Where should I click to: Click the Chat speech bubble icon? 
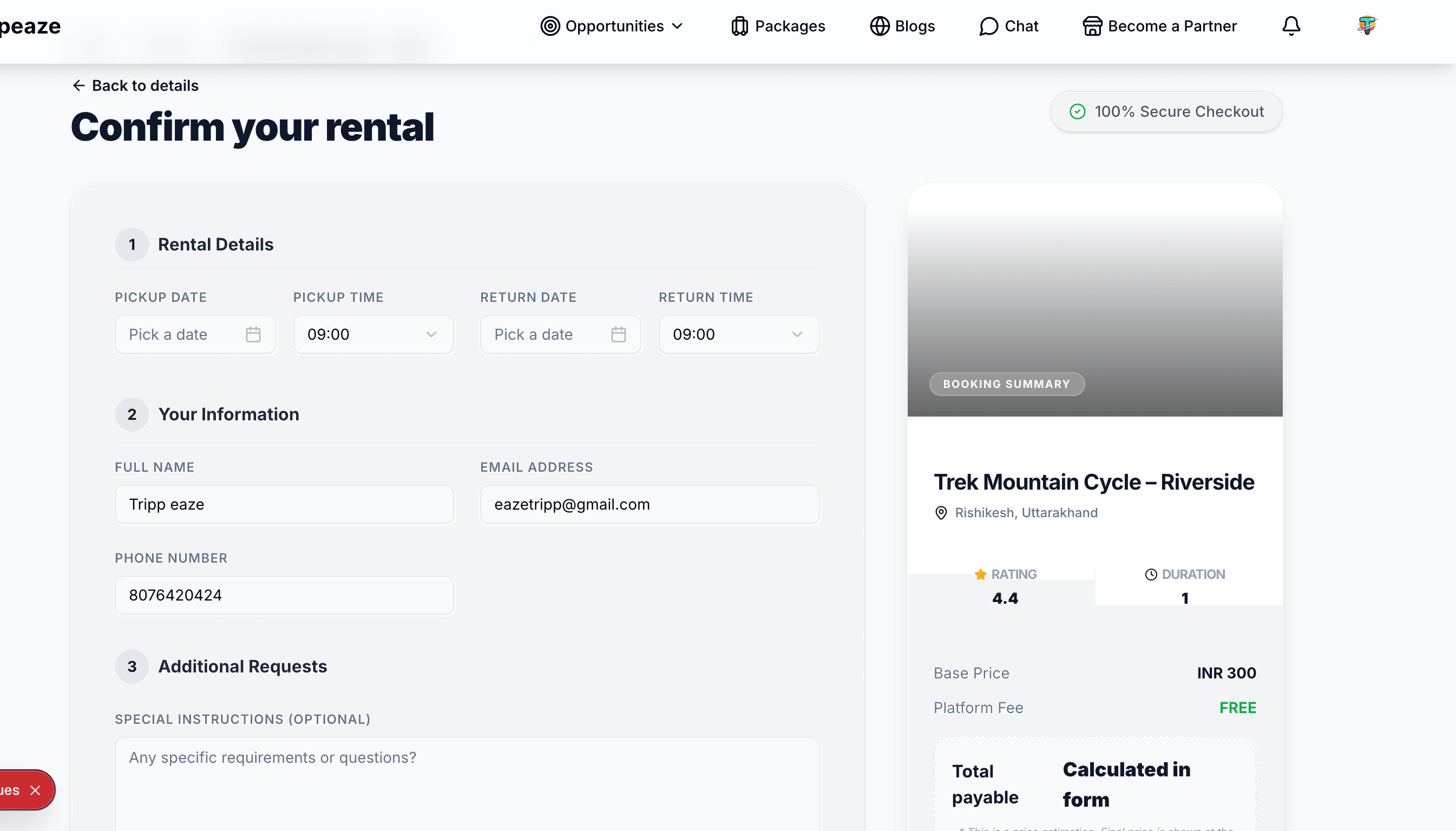tap(988, 27)
